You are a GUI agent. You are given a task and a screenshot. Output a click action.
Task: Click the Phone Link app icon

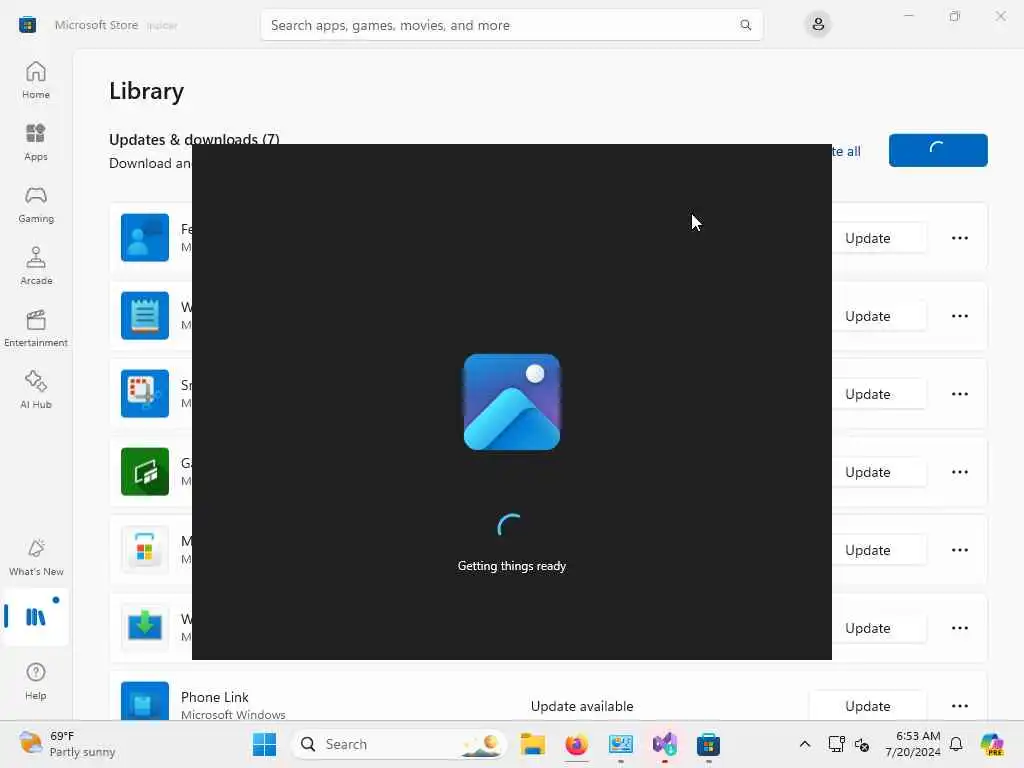coord(145,701)
